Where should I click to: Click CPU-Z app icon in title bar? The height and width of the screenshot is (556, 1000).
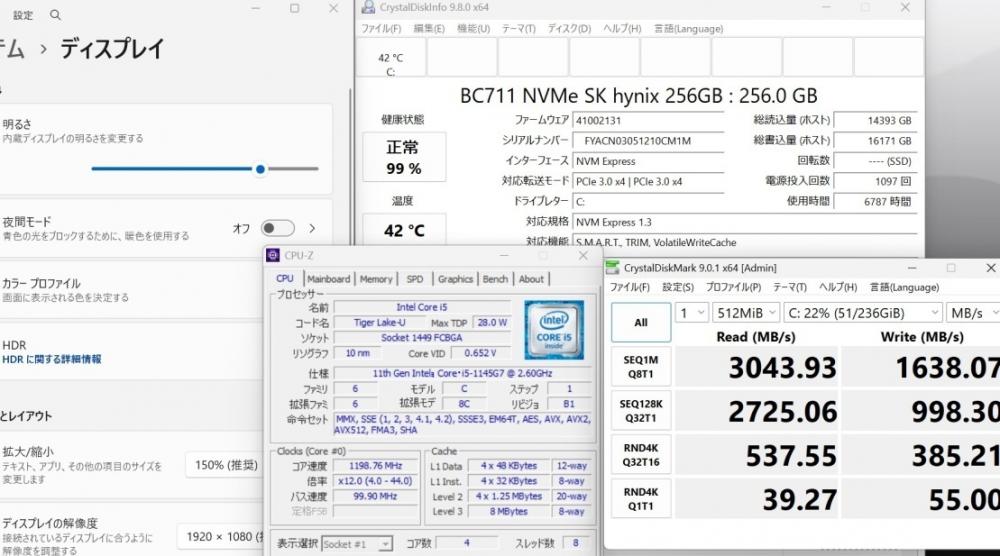pos(273,255)
